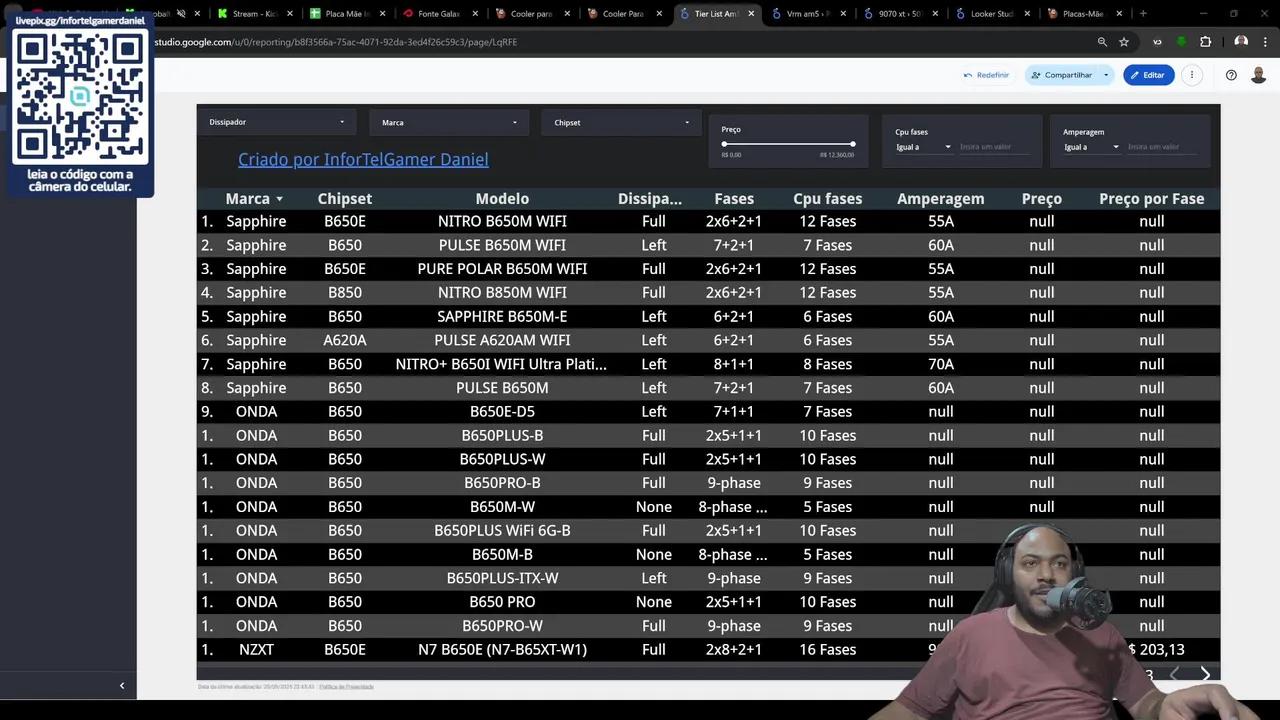Click the Editar button
This screenshot has height=720, width=1280.
coord(1148,75)
